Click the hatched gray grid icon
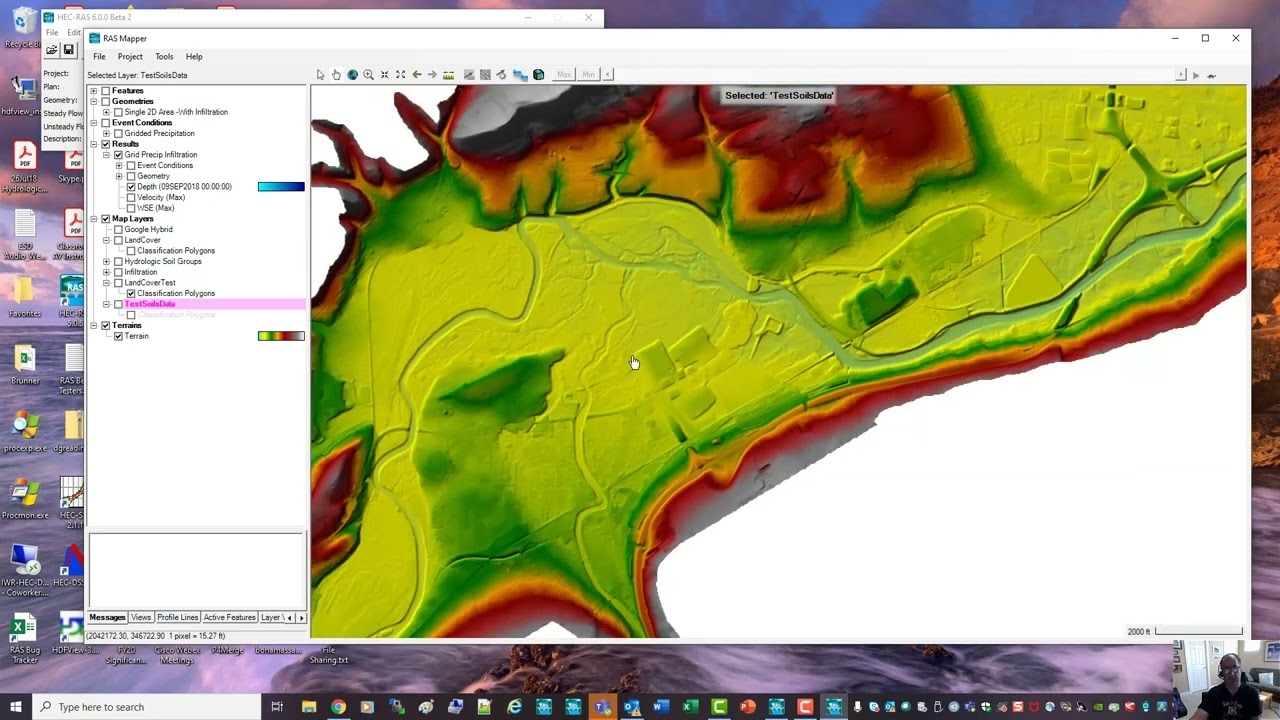The width and height of the screenshot is (1280, 720). pyautogui.click(x=485, y=75)
